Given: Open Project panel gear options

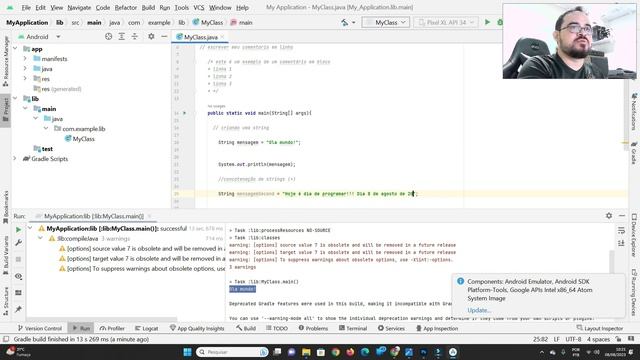Looking at the screenshot, I should click(151, 36).
